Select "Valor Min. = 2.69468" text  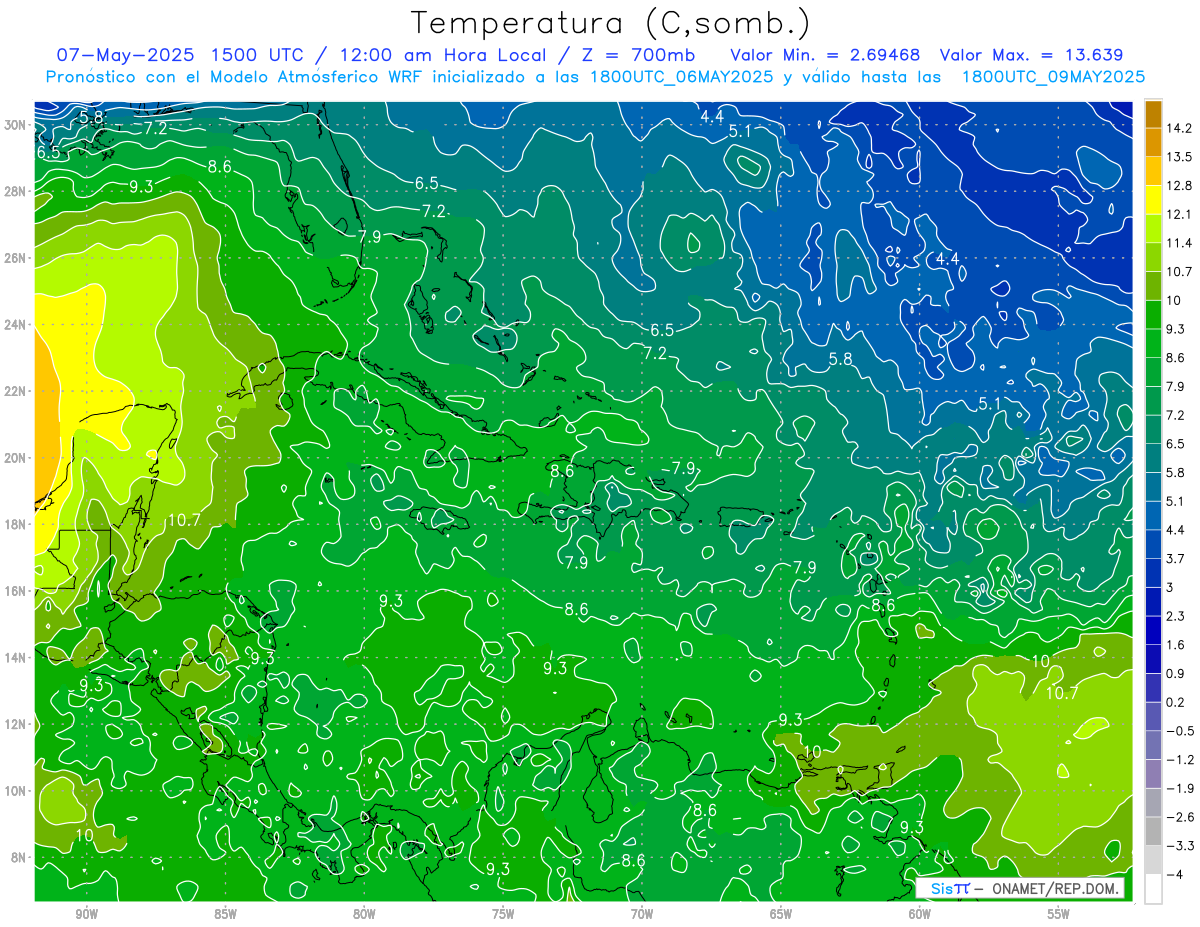825,55
